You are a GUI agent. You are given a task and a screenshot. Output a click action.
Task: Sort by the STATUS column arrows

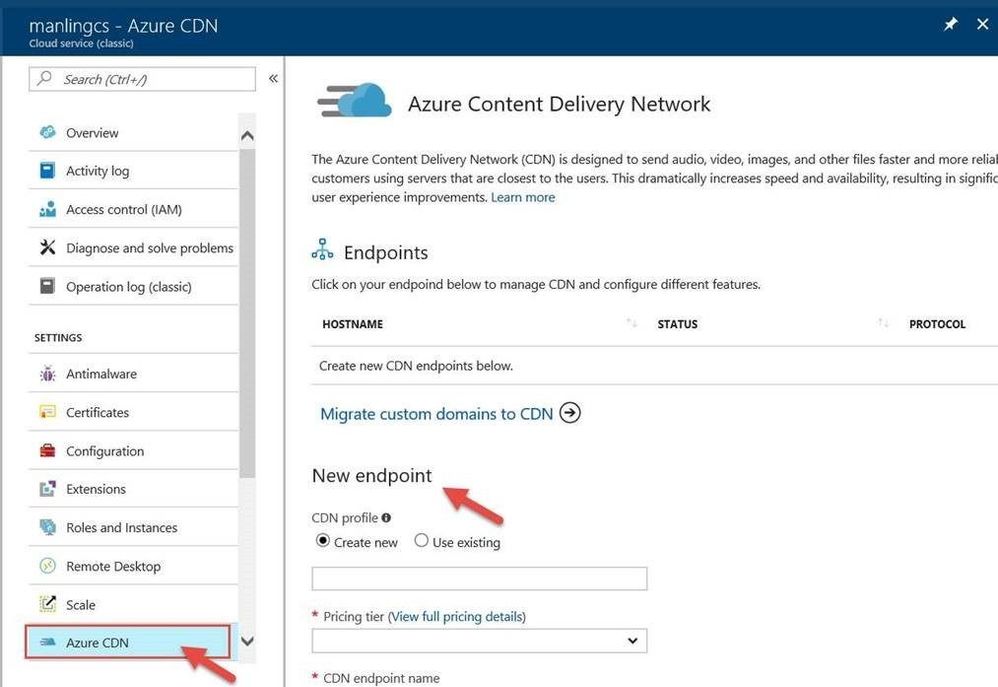point(883,323)
